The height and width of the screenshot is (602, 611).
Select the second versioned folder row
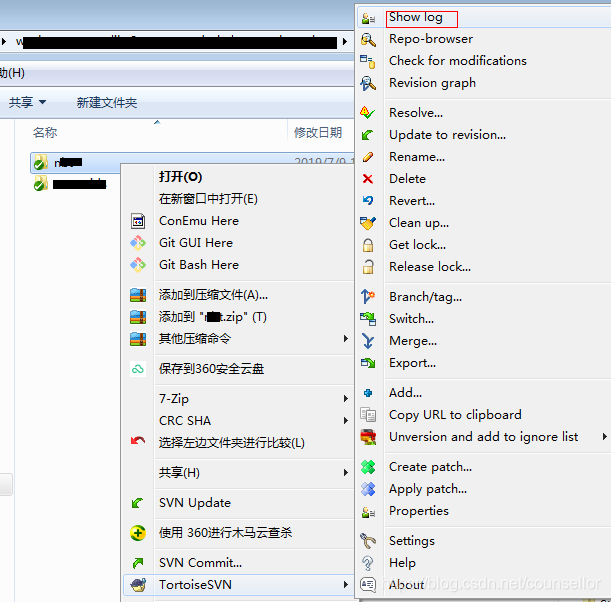(x=70, y=184)
